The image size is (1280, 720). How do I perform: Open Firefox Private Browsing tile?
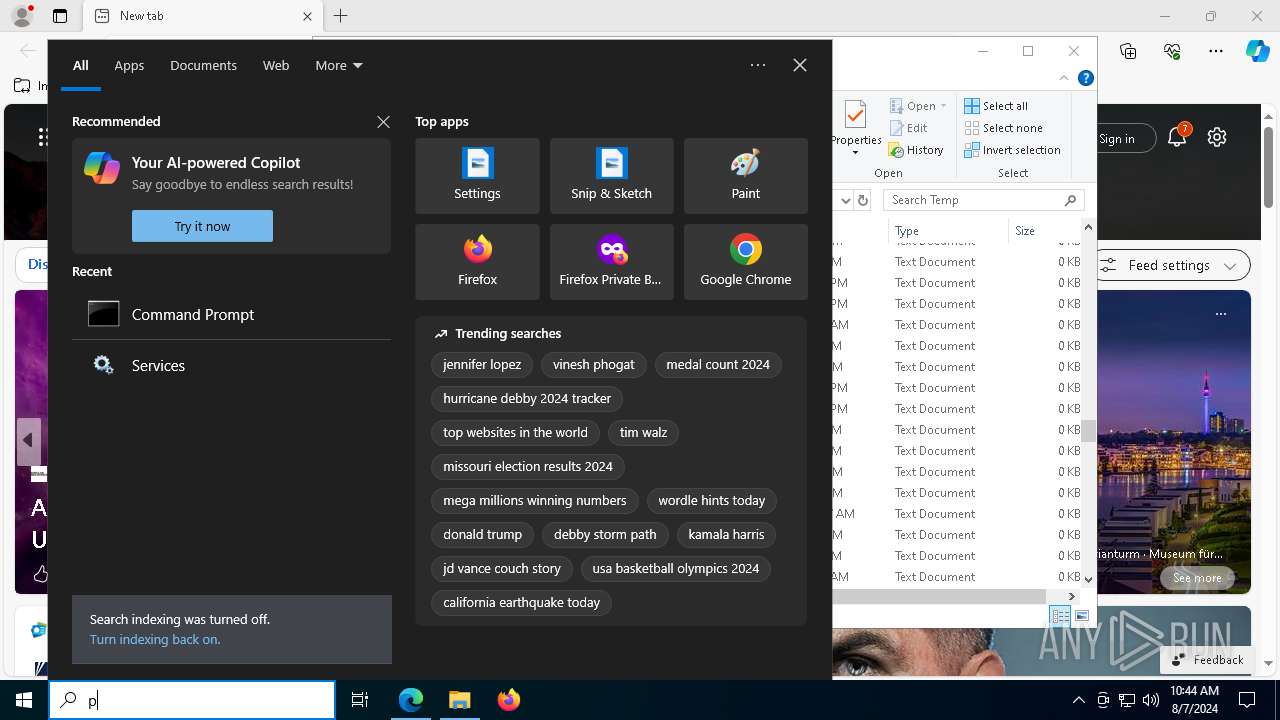(x=611, y=262)
